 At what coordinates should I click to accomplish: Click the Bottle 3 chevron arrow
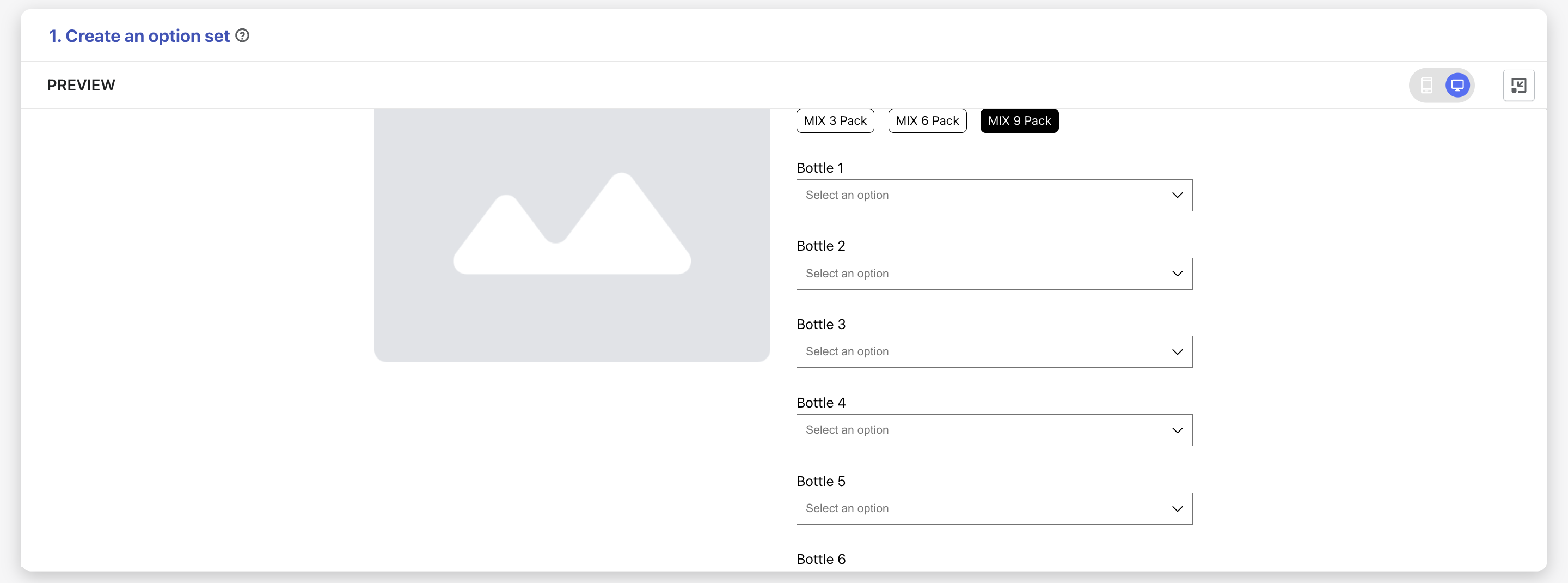(x=1177, y=352)
